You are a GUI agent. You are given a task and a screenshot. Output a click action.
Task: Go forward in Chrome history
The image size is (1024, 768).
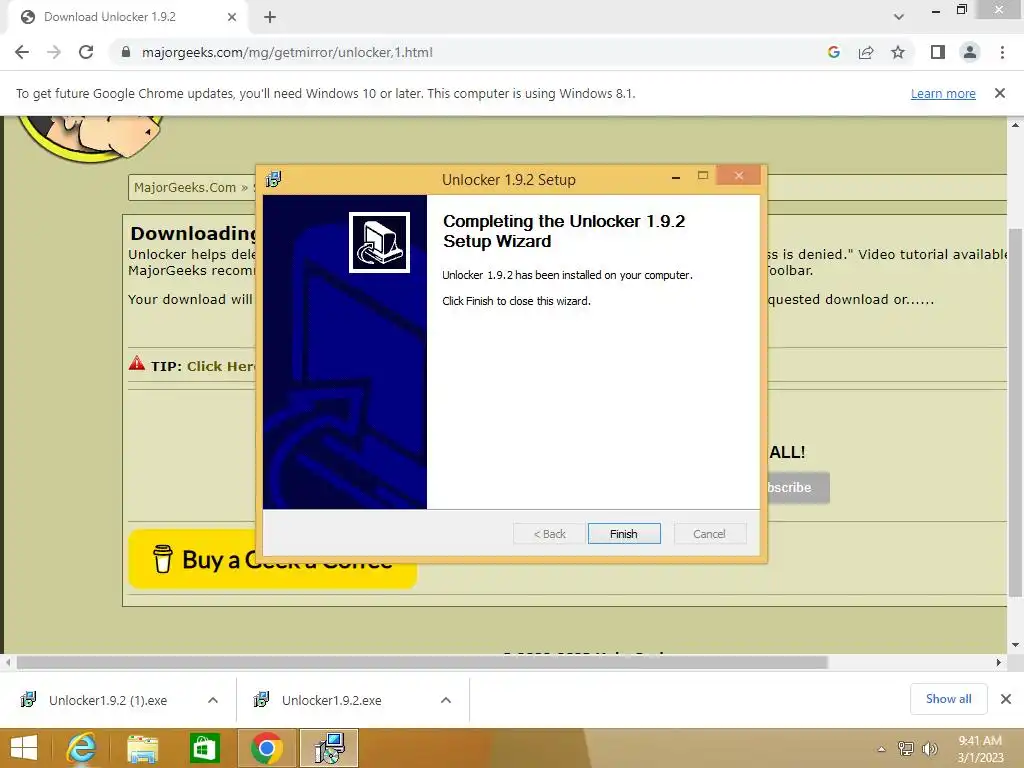click(54, 52)
